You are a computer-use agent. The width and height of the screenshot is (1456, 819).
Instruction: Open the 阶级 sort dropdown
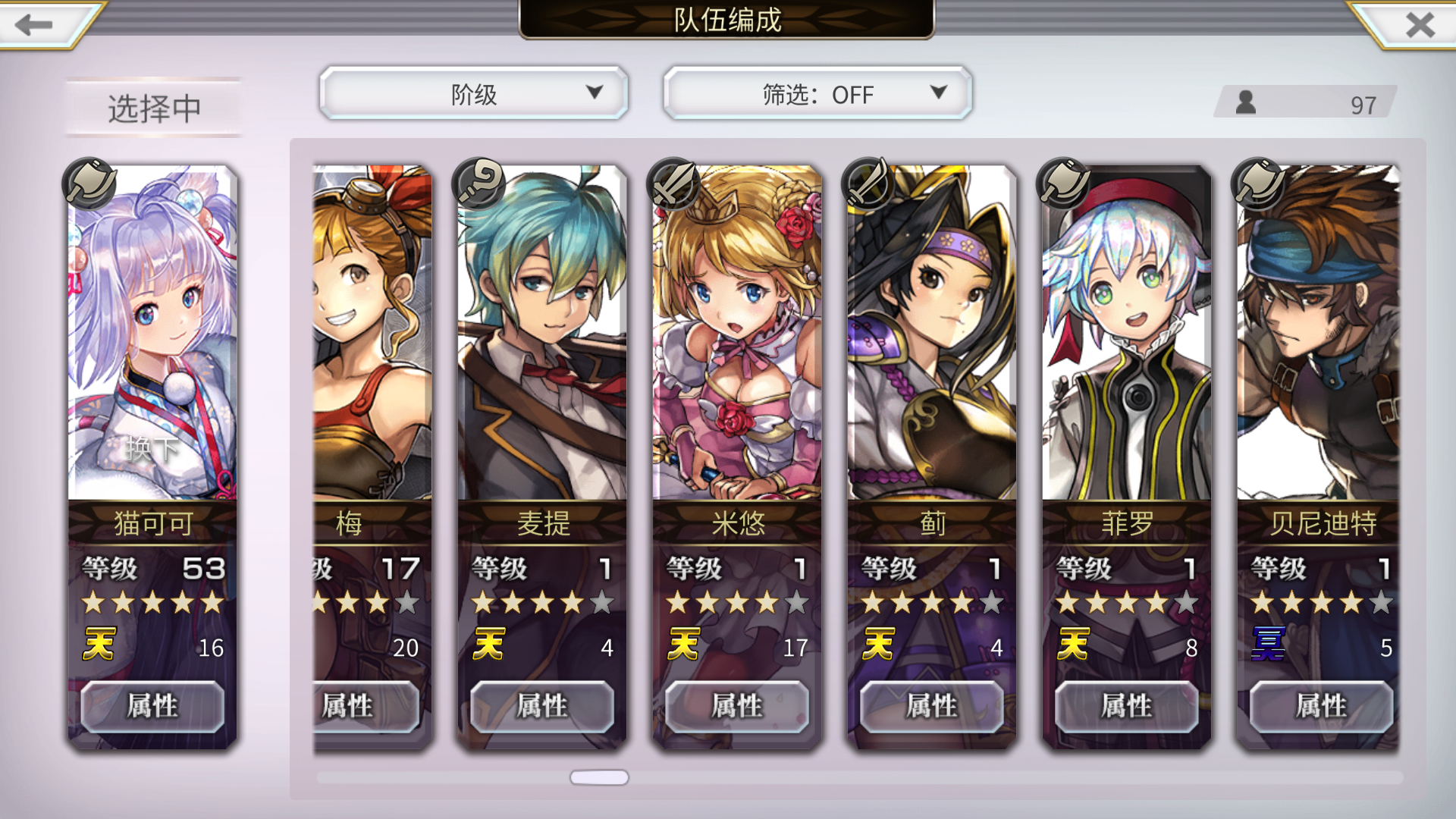pyautogui.click(x=474, y=93)
